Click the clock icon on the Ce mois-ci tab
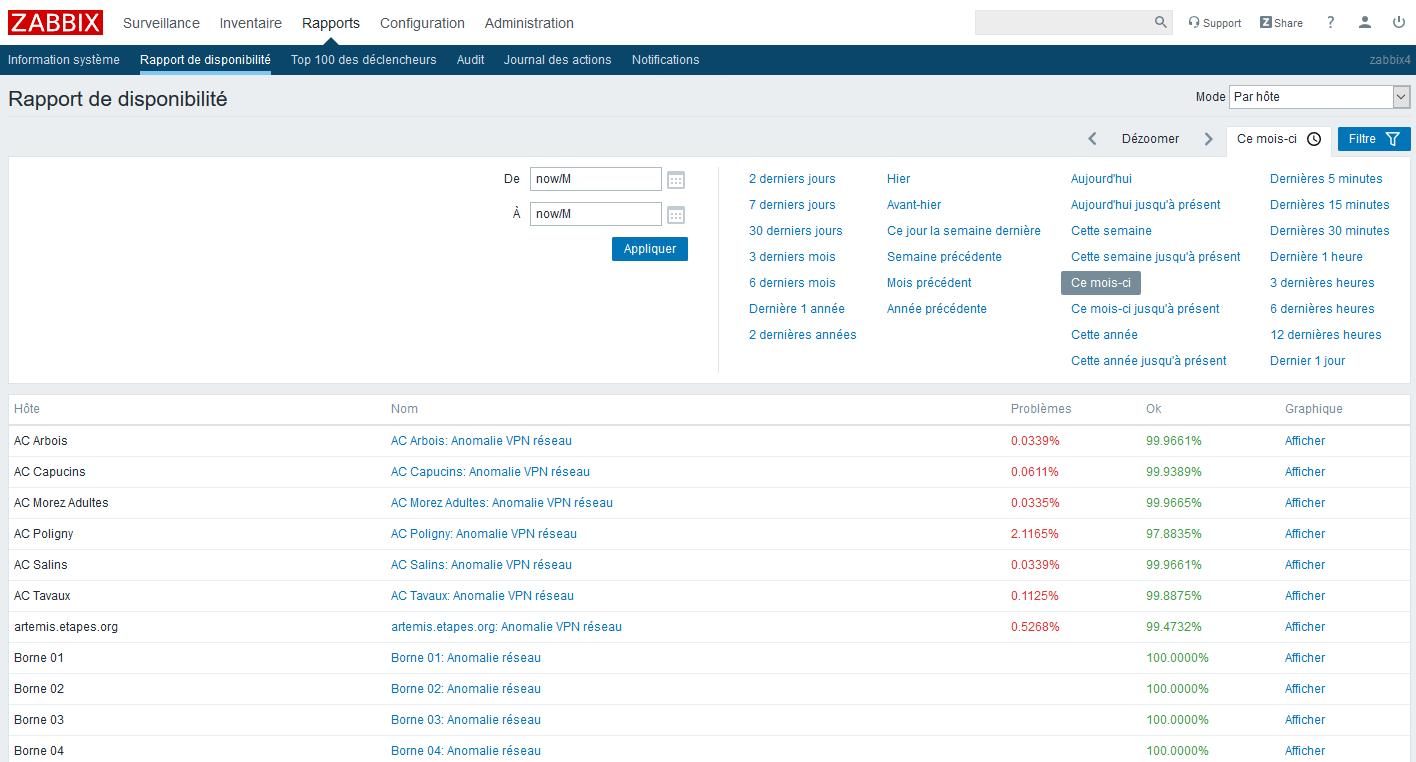Viewport: 1416px width, 762px height. [1314, 139]
